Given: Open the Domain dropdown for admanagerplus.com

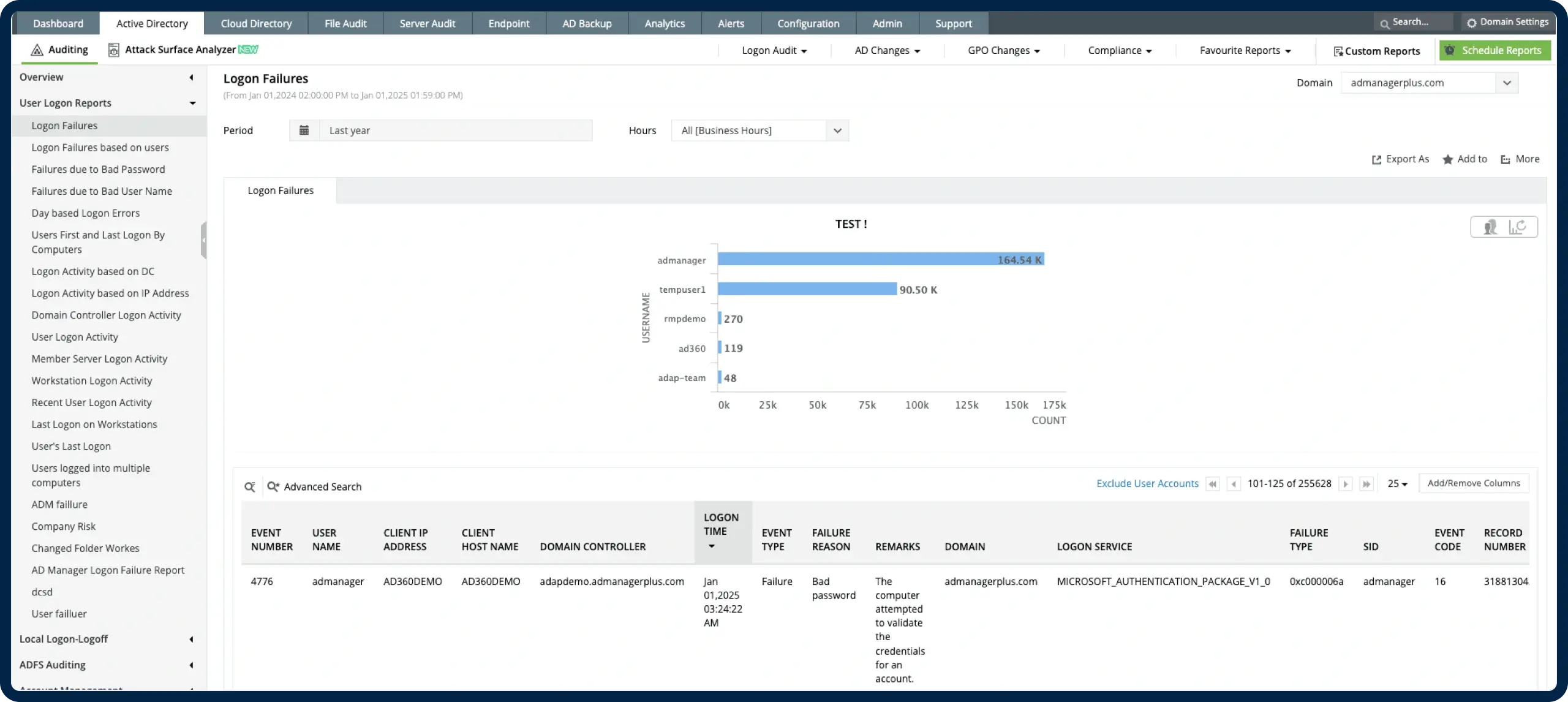Looking at the screenshot, I should click(1507, 82).
